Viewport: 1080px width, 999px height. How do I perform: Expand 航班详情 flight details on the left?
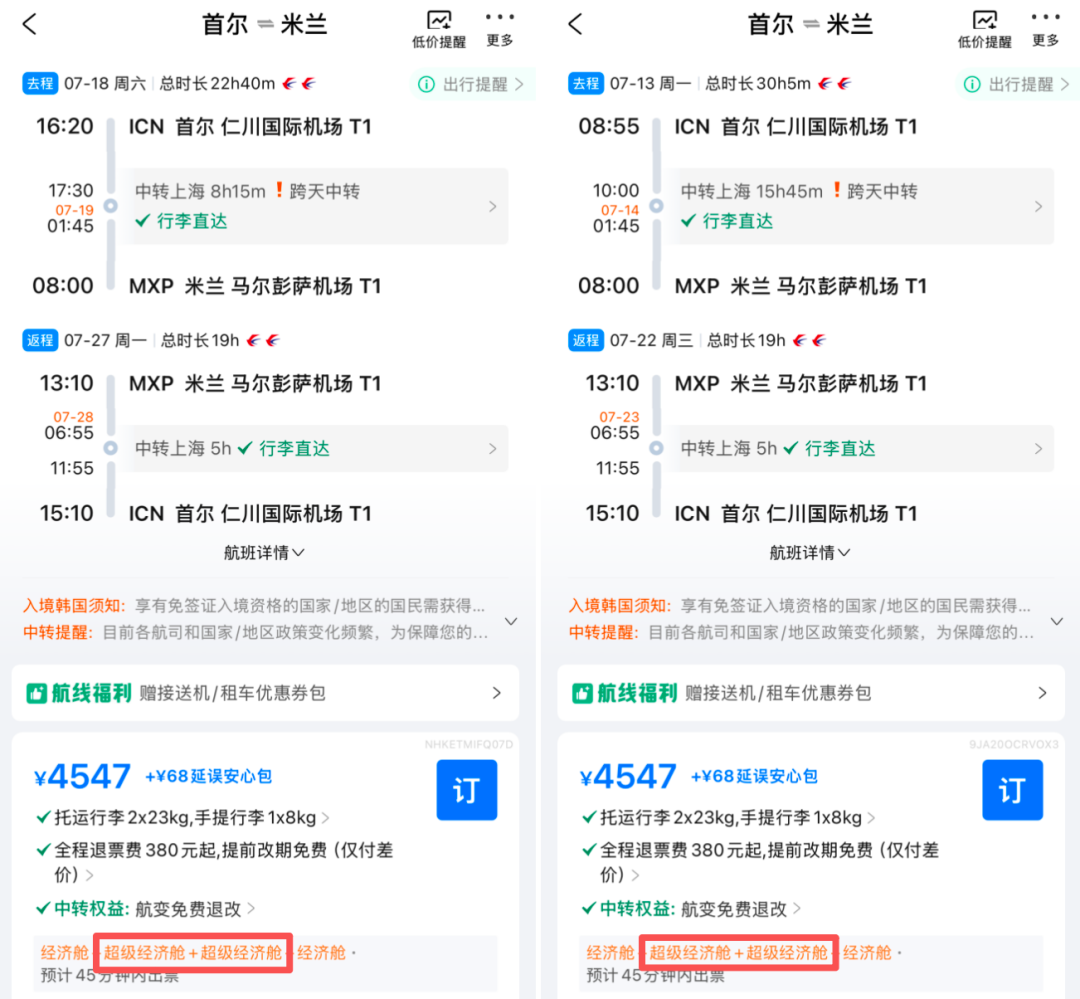pyautogui.click(x=264, y=552)
